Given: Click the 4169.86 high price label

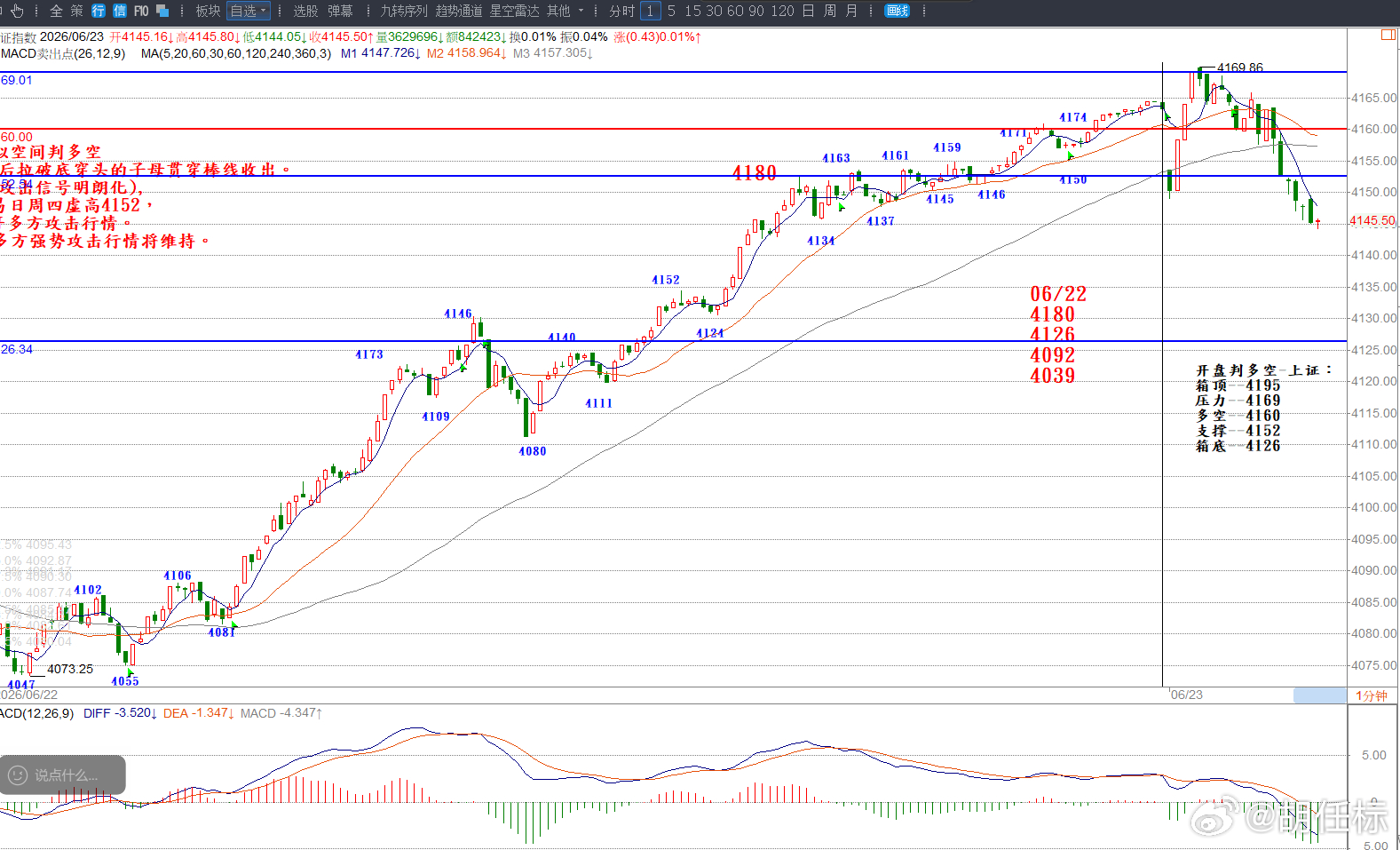Looking at the screenshot, I should click(x=1239, y=68).
